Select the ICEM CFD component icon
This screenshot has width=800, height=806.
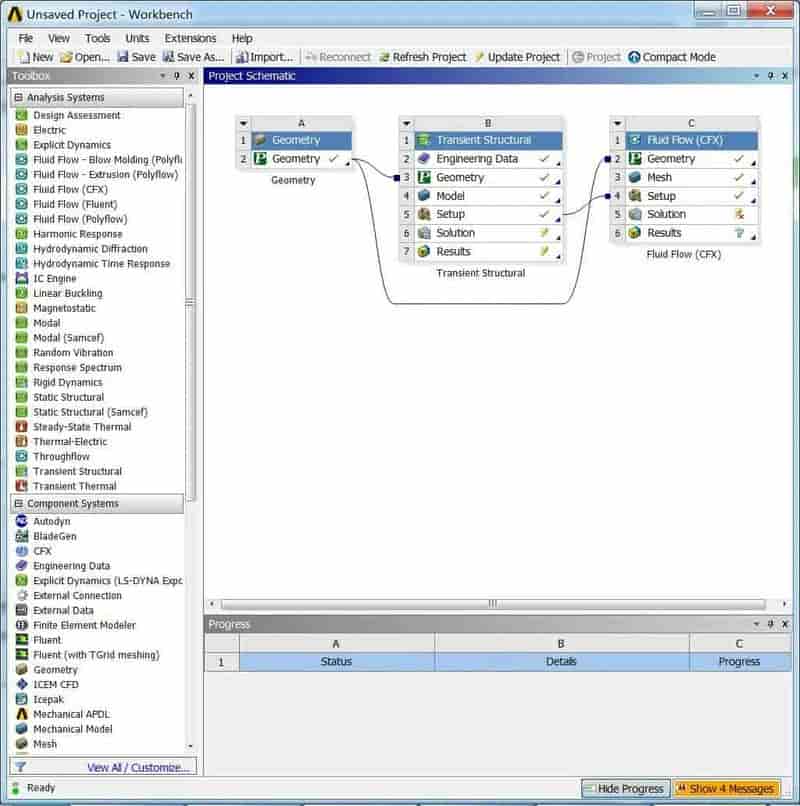point(21,684)
